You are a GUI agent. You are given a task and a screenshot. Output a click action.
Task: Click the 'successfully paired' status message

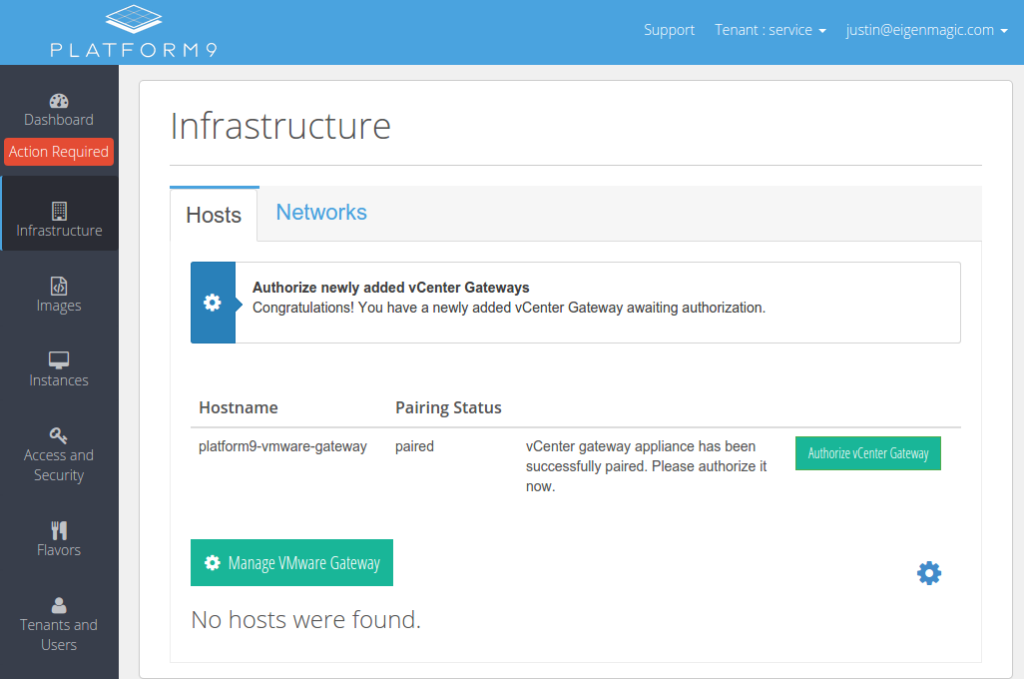pos(646,466)
